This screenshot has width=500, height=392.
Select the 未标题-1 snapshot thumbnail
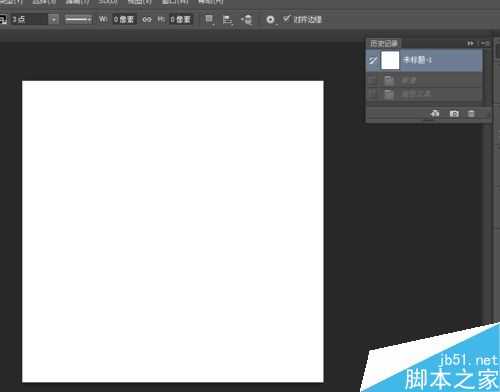(390, 60)
